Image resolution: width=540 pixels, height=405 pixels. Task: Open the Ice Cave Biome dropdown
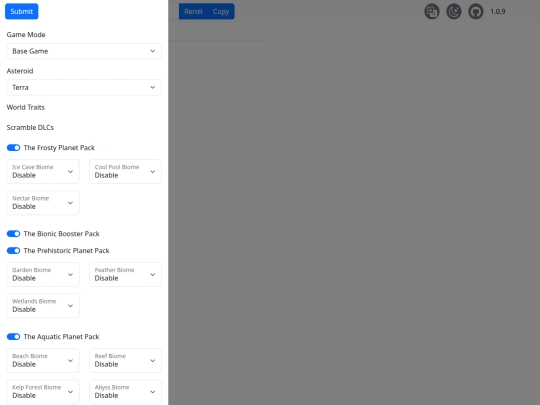coord(43,172)
